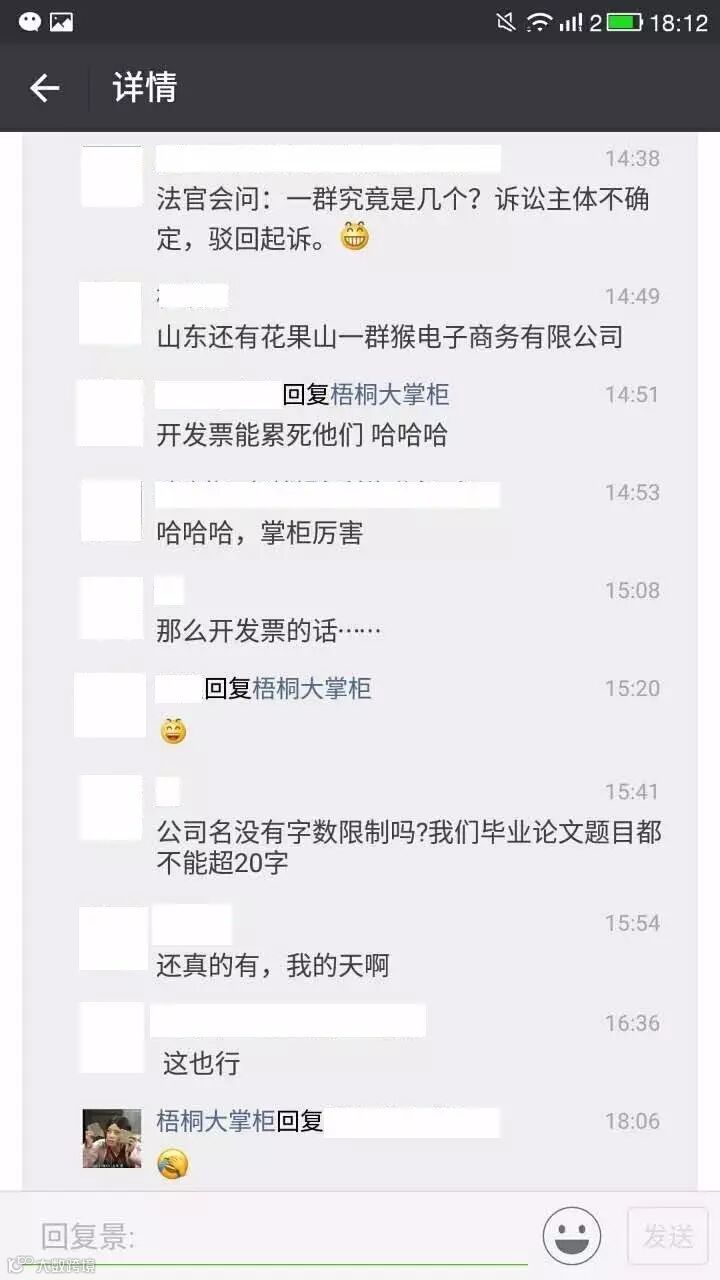Tap 梧桐大掌柜 link in 14:51 reply

pos(390,395)
